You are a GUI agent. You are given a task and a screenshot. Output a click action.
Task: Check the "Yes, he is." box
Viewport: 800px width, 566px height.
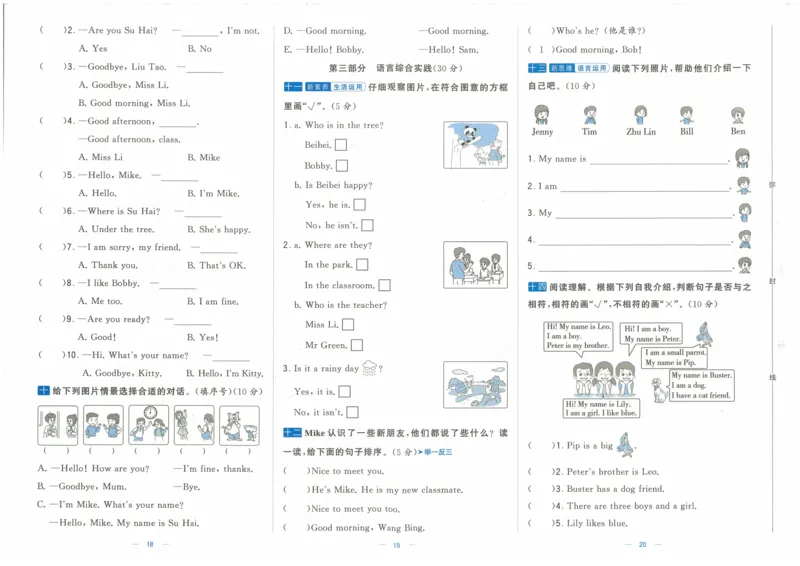click(359, 205)
